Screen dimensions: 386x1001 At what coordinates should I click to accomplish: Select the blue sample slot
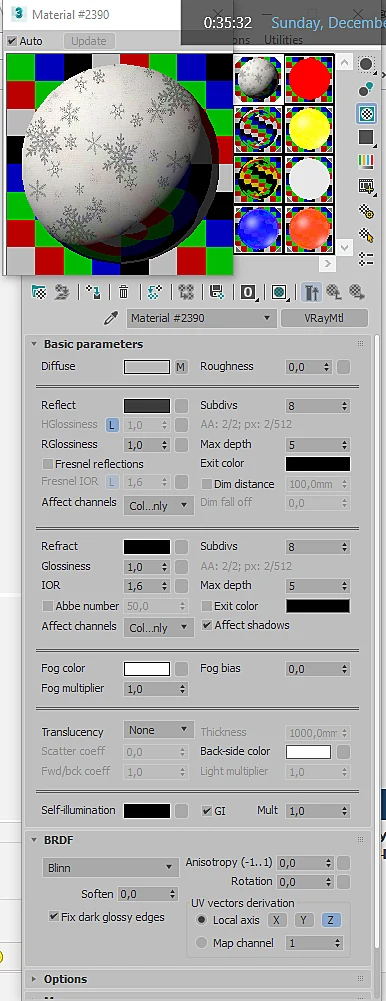point(259,229)
